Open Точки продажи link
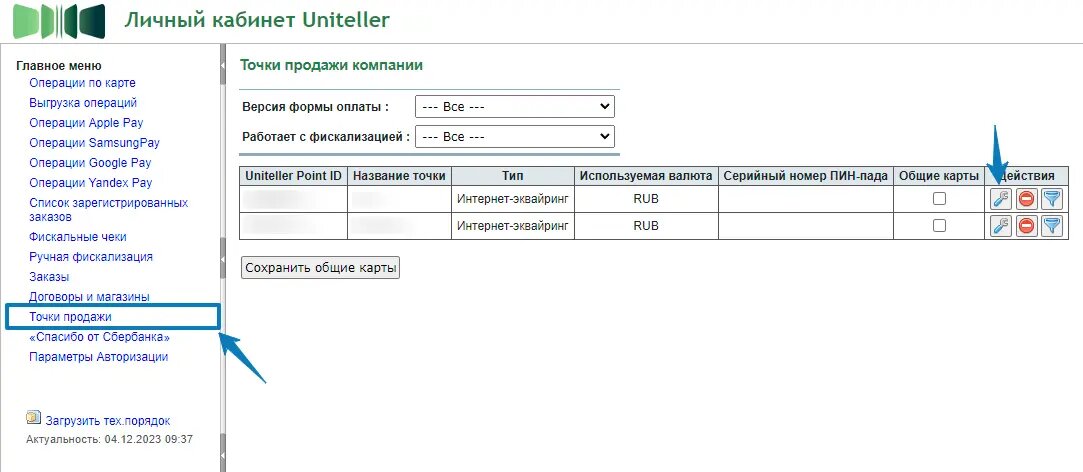The width and height of the screenshot is (1083, 472). [70, 317]
